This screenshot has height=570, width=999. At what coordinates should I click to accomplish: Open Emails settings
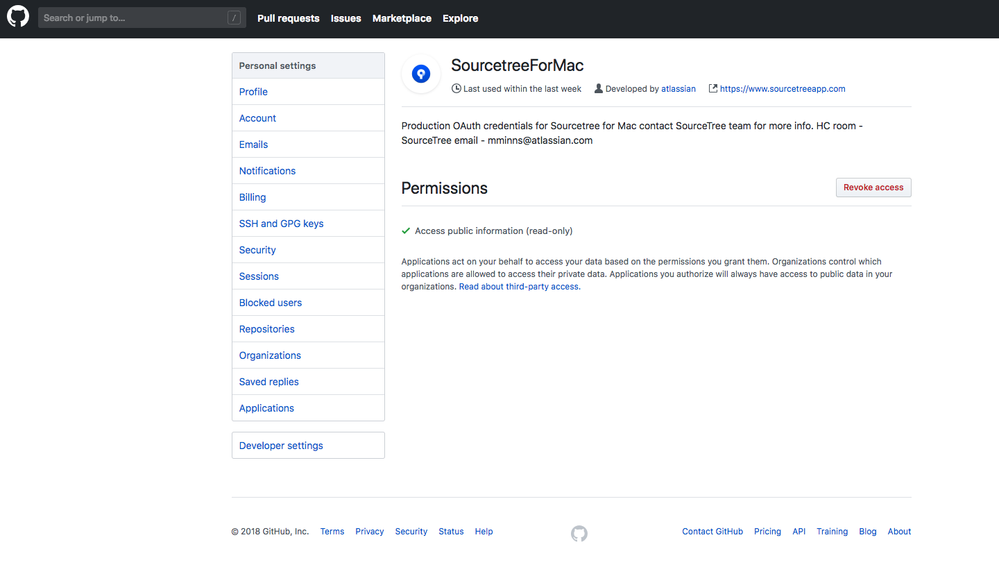308,145
